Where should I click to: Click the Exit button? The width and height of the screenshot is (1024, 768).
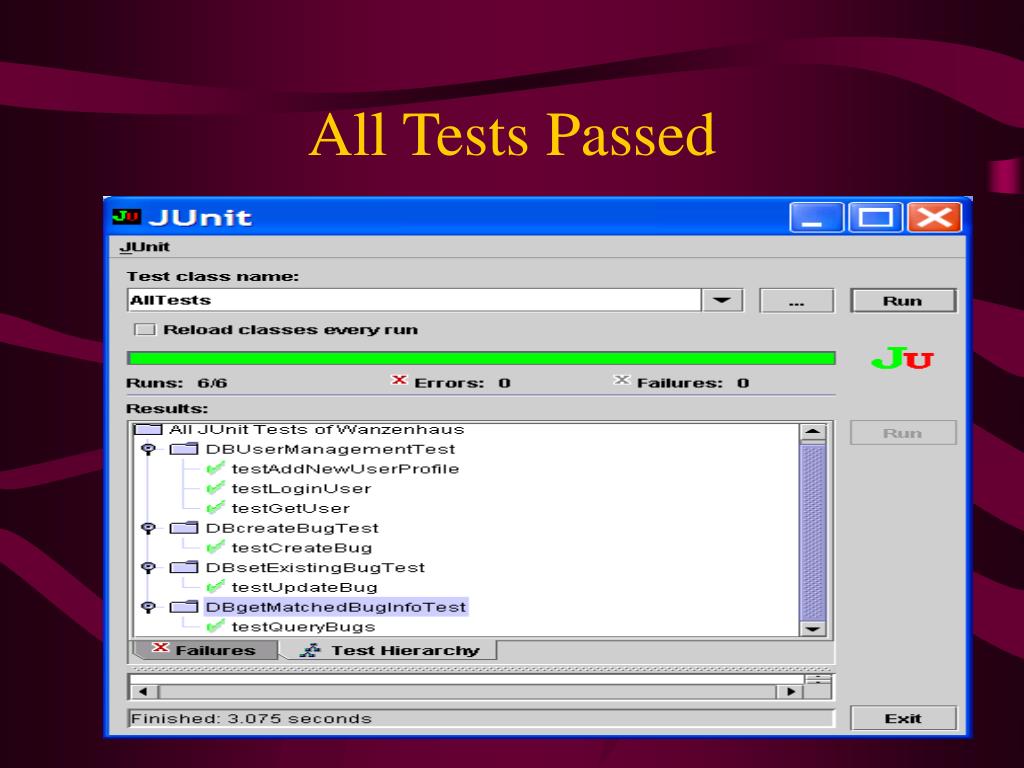[x=903, y=718]
